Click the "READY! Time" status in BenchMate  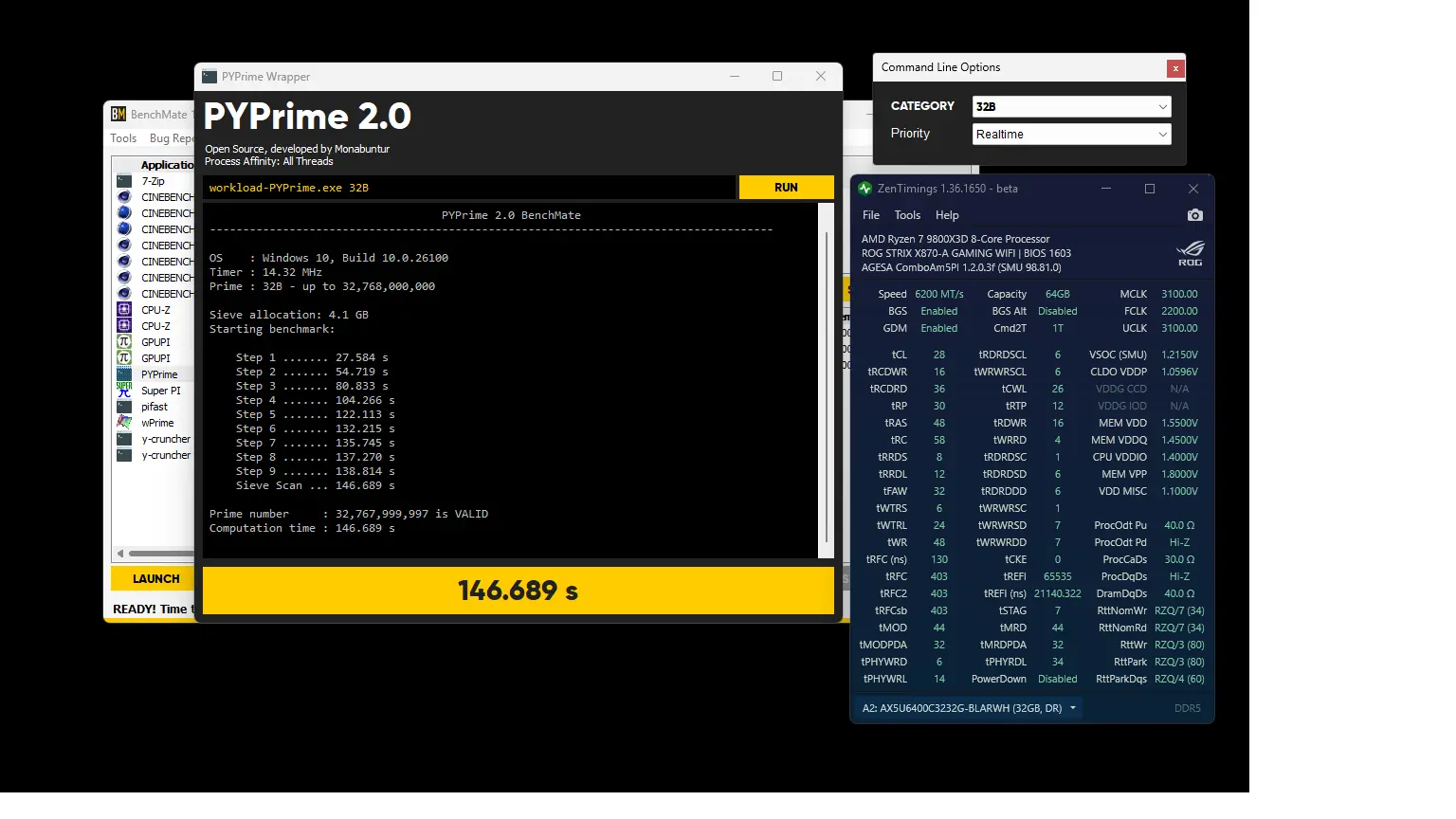pos(153,609)
